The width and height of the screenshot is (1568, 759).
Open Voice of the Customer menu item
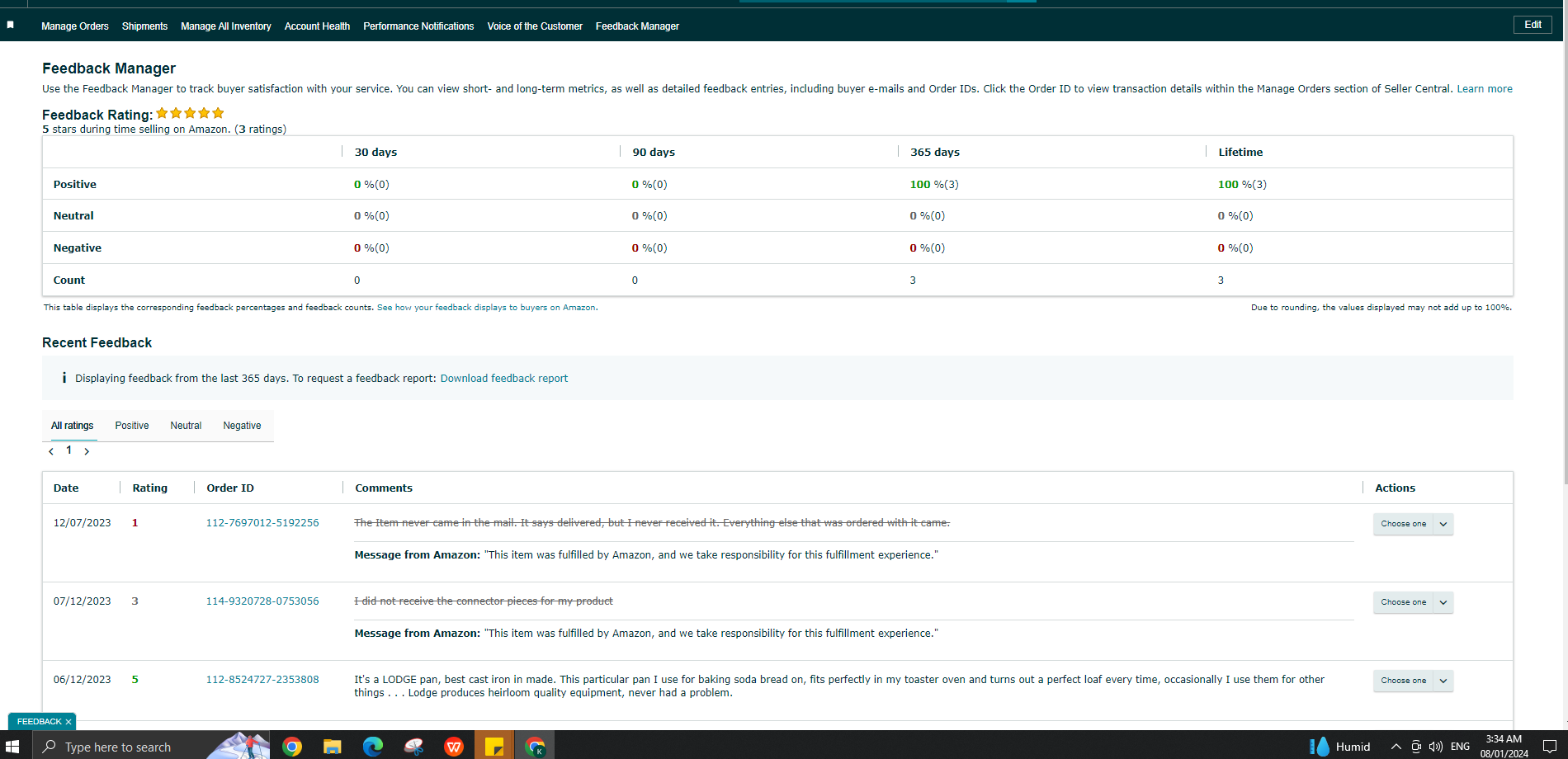click(x=535, y=26)
